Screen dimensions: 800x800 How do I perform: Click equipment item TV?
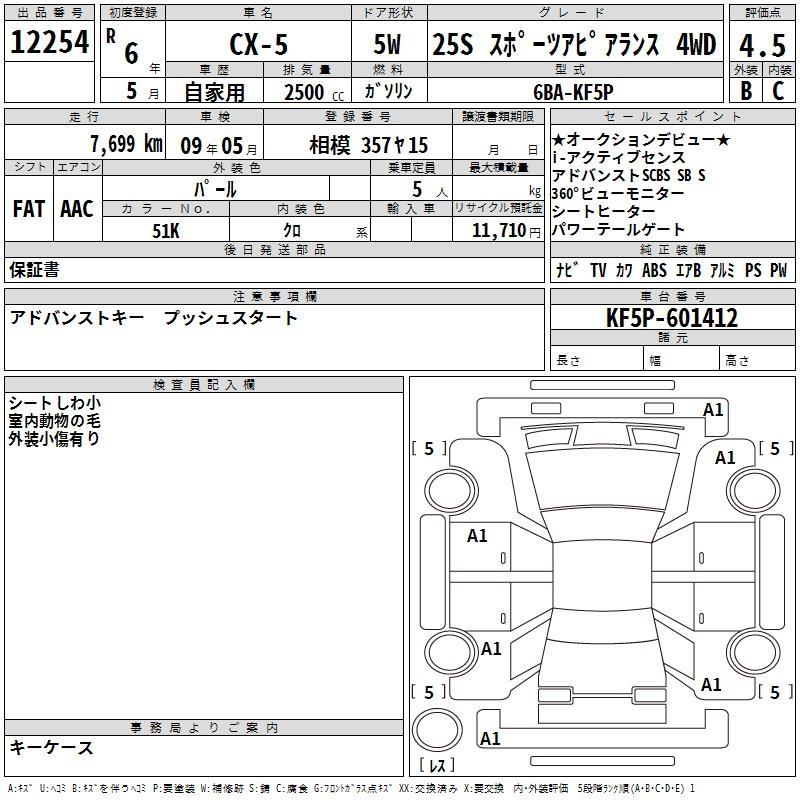click(x=598, y=270)
